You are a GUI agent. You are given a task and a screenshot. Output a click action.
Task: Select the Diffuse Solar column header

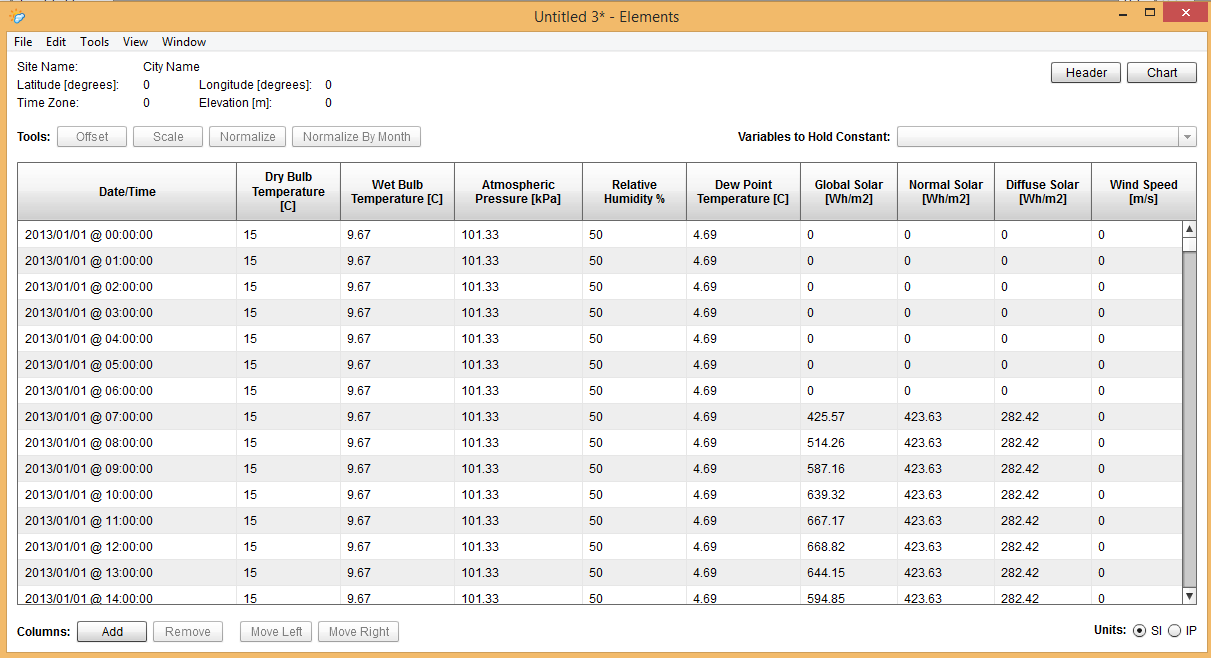pos(1043,192)
